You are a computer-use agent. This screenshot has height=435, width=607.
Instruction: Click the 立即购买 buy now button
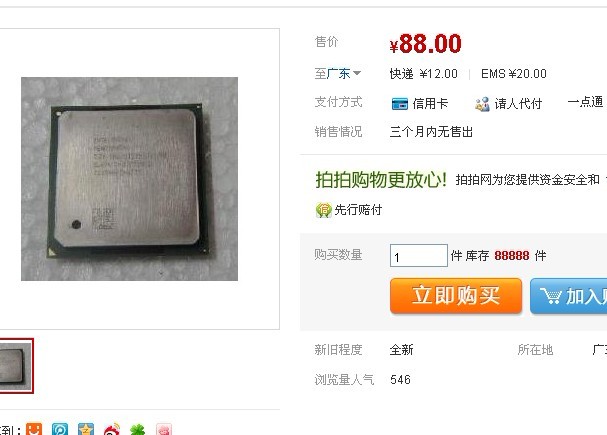456,296
